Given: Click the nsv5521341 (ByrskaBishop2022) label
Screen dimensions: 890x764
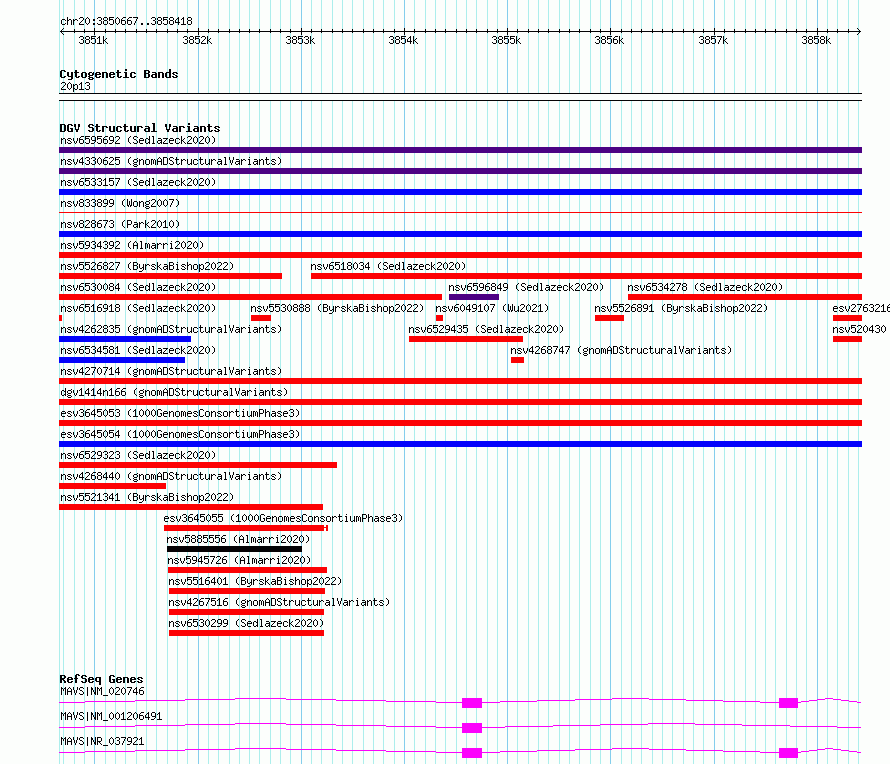Looking at the screenshot, I should tap(147, 497).
